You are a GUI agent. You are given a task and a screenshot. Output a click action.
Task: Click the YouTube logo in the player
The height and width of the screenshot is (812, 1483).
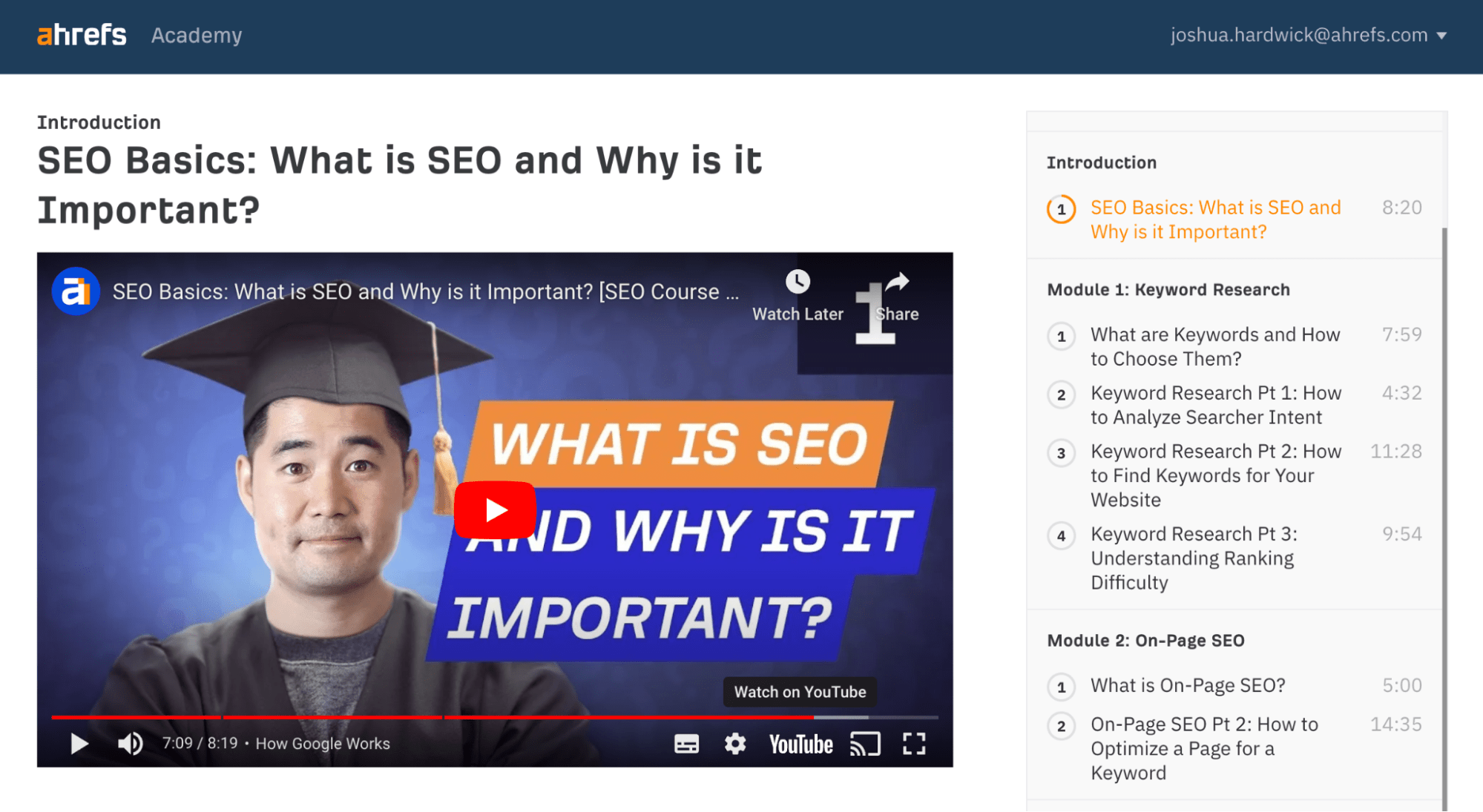[x=800, y=744]
